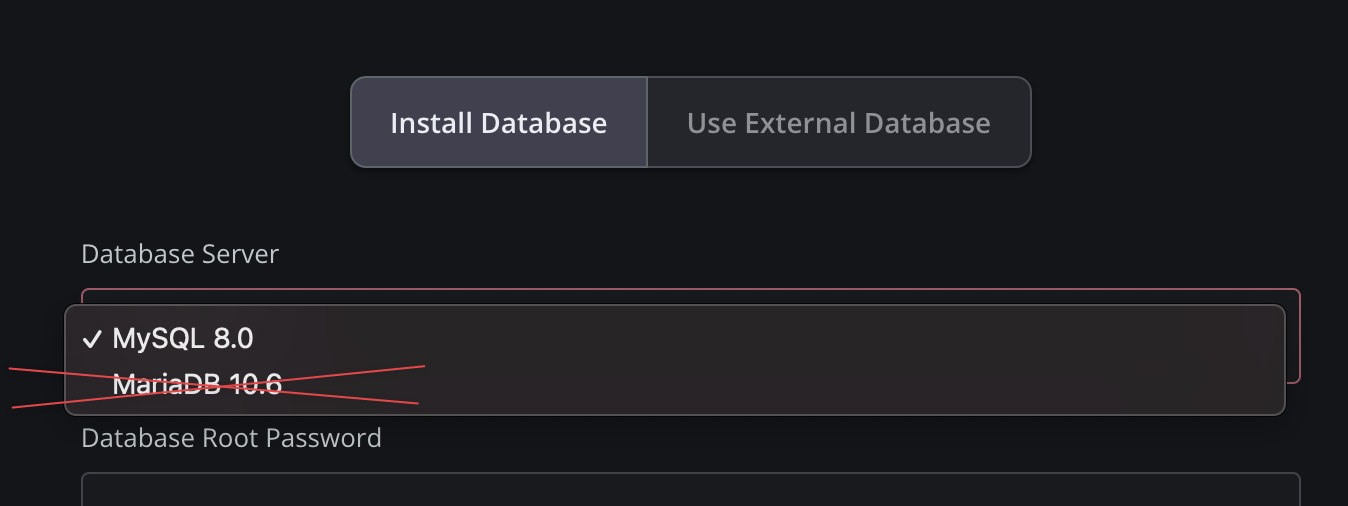
Task: Focus the Database Root Password field
Action: tap(690, 489)
